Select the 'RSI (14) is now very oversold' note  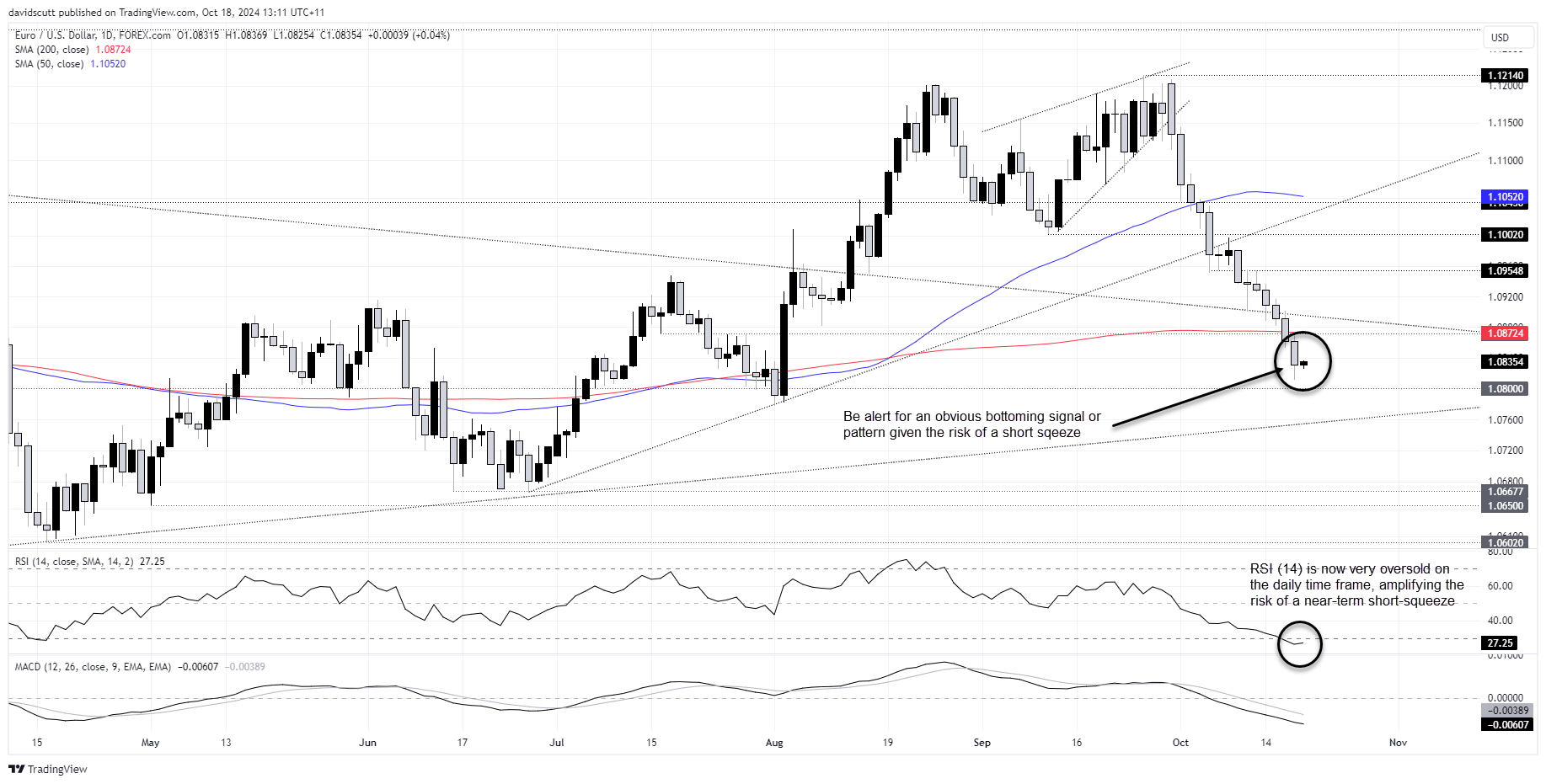point(1356,585)
